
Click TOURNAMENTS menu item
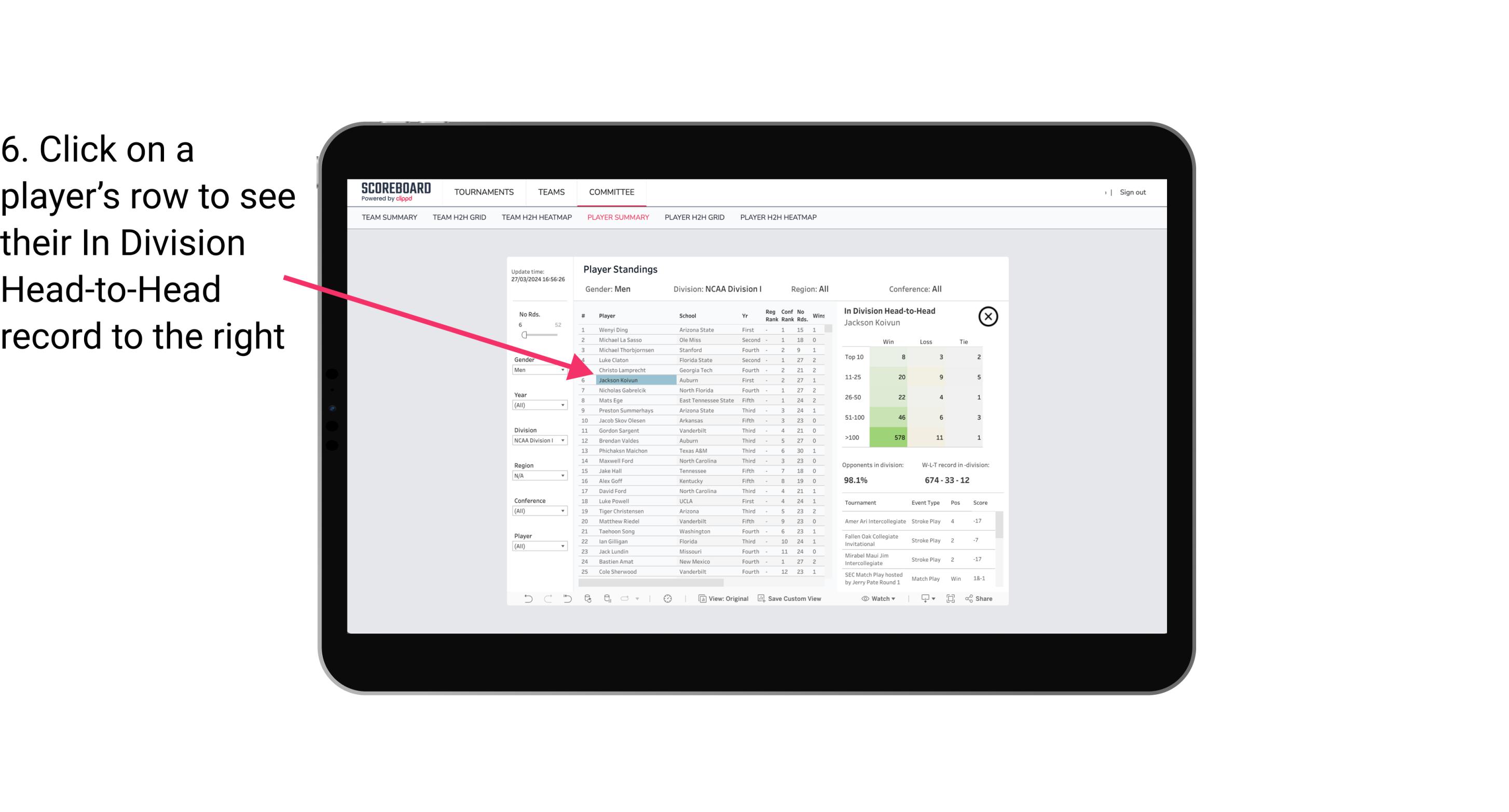click(483, 192)
